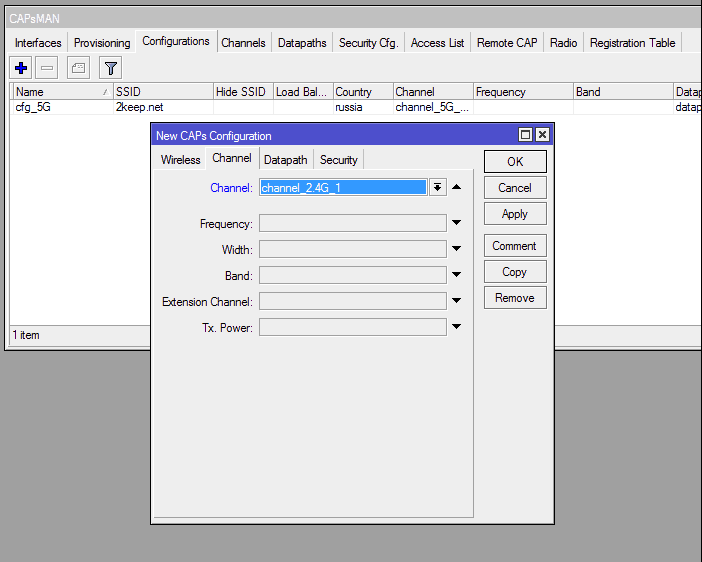Click the minus remove icon in toolbar
The image size is (702, 562).
click(x=48, y=68)
